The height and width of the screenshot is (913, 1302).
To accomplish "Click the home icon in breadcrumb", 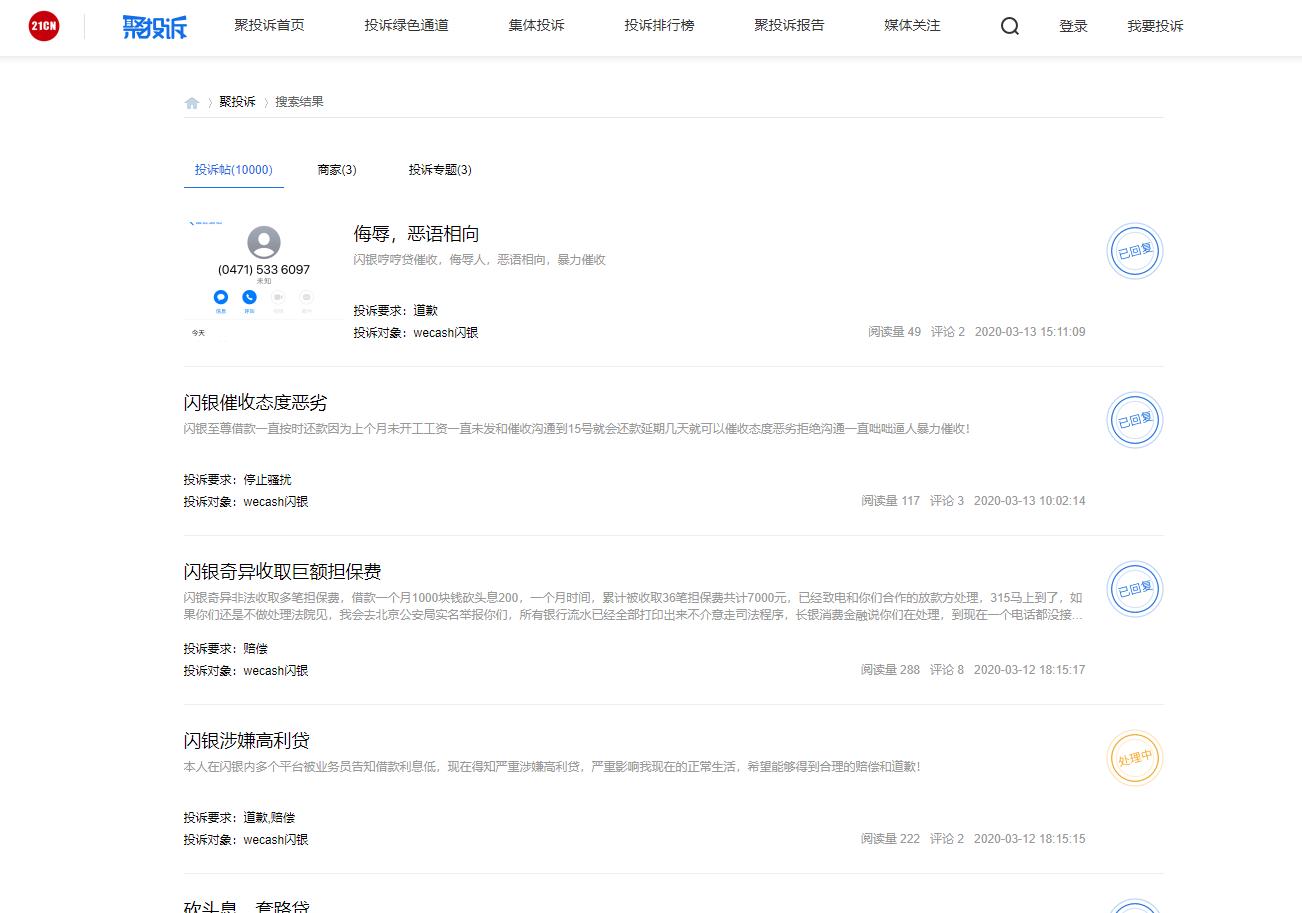I will (x=192, y=102).
